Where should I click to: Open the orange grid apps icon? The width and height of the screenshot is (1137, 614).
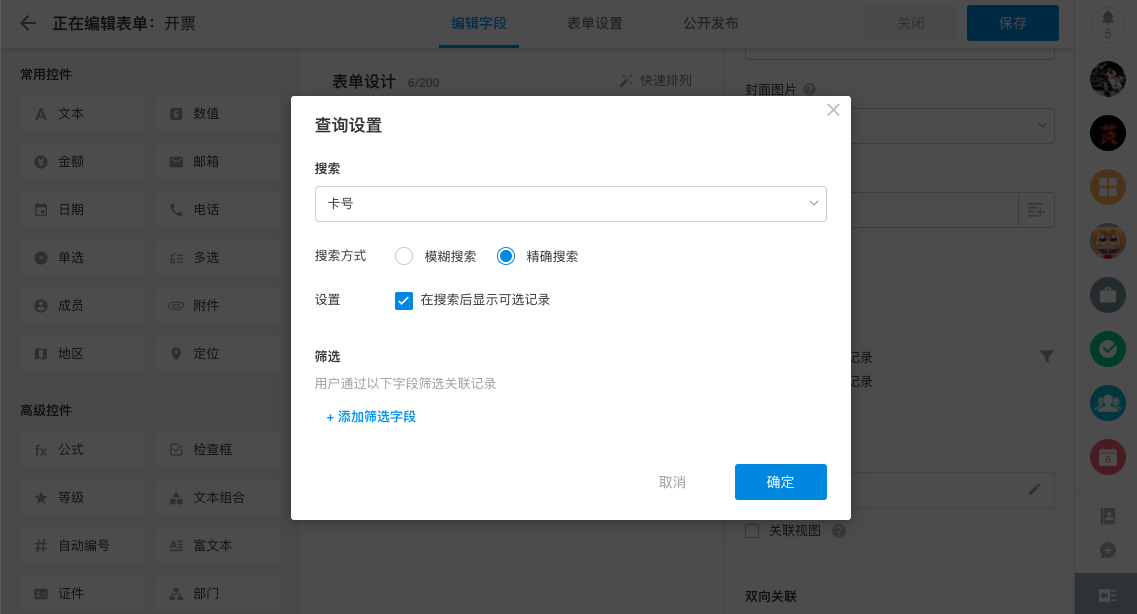pyautogui.click(x=1107, y=186)
